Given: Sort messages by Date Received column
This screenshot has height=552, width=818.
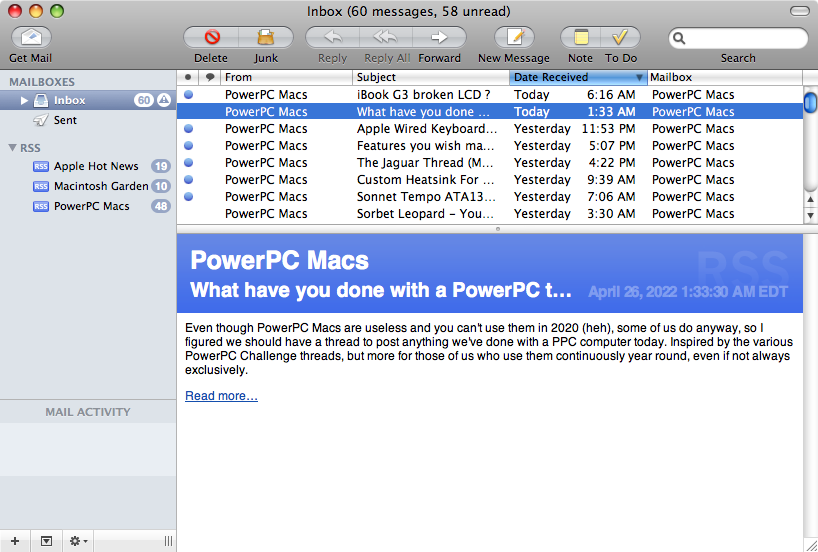Looking at the screenshot, I should [578, 77].
